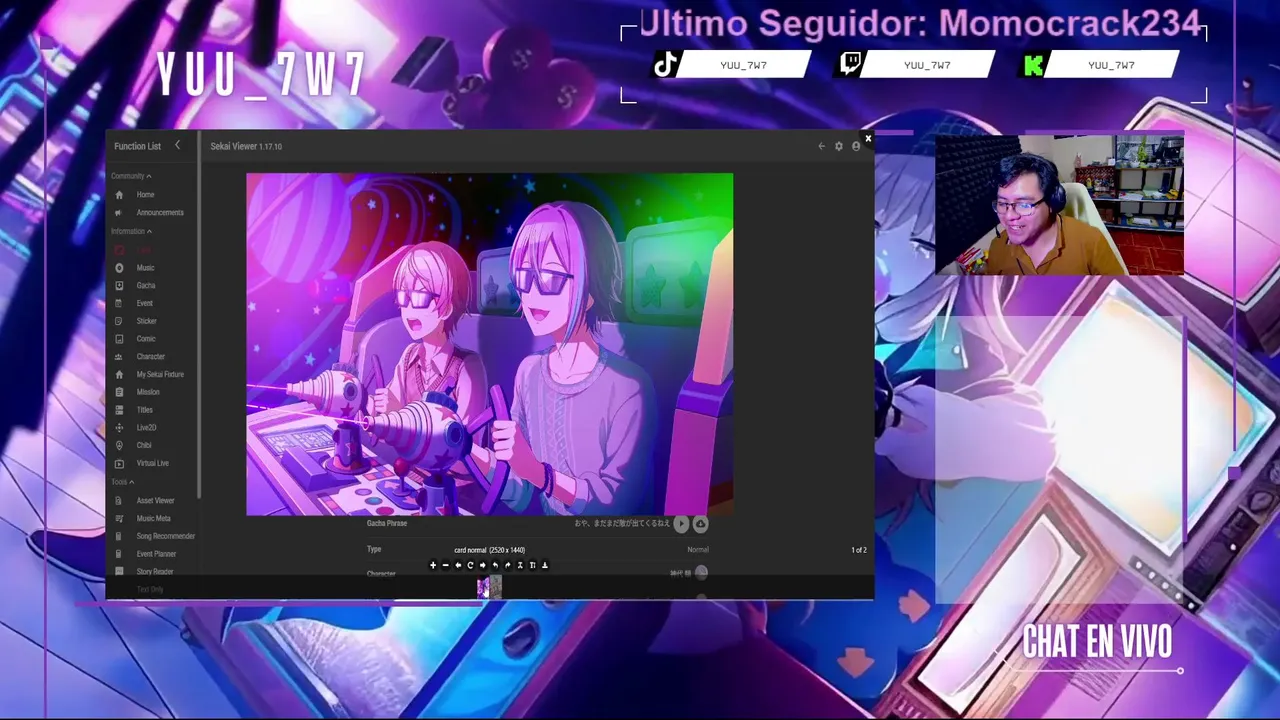The height and width of the screenshot is (720, 1280).
Task: Close the Sekai Viewer window overlay
Action: pos(868,139)
